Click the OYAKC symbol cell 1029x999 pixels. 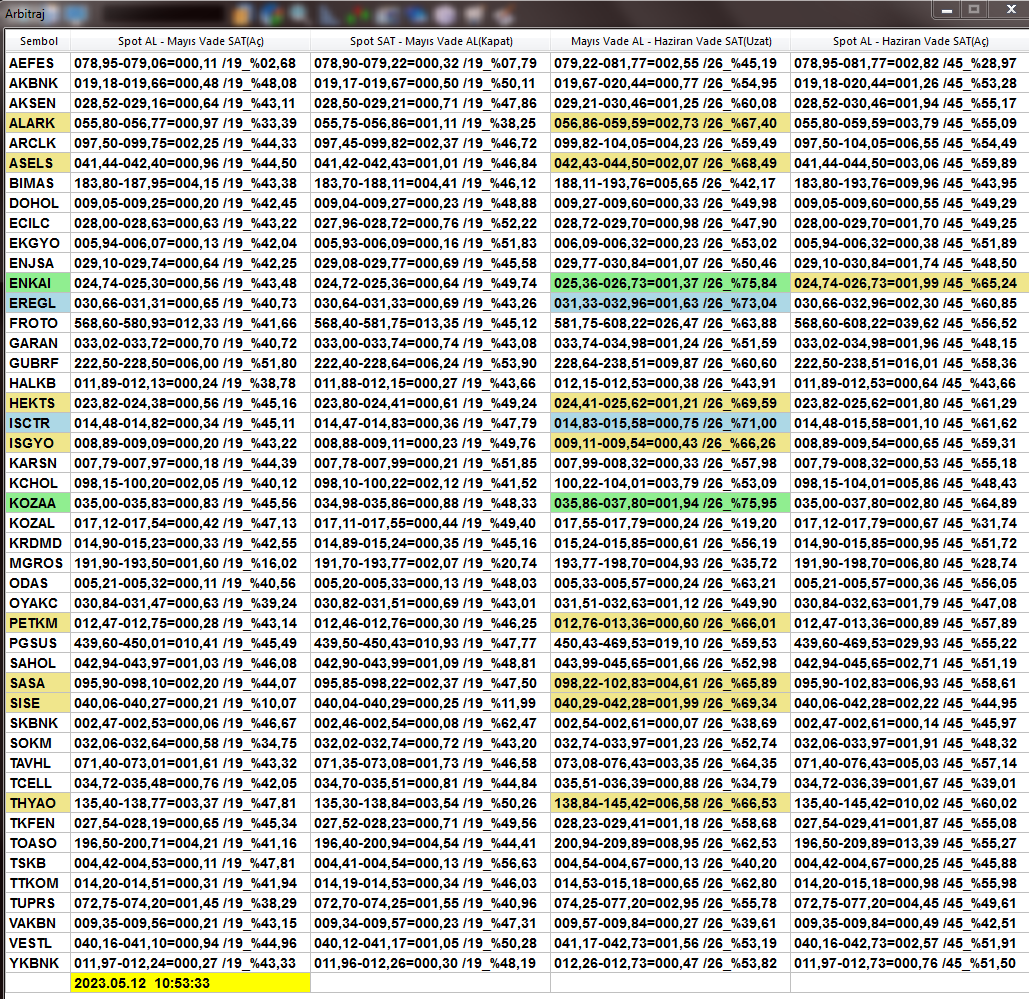(x=38, y=604)
